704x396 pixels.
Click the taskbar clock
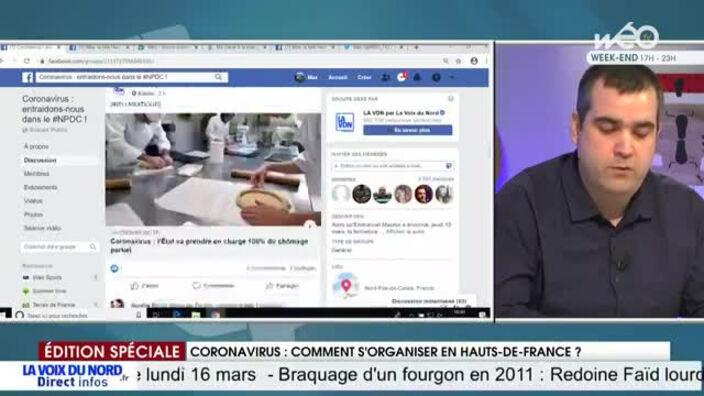pyautogui.click(x=459, y=313)
